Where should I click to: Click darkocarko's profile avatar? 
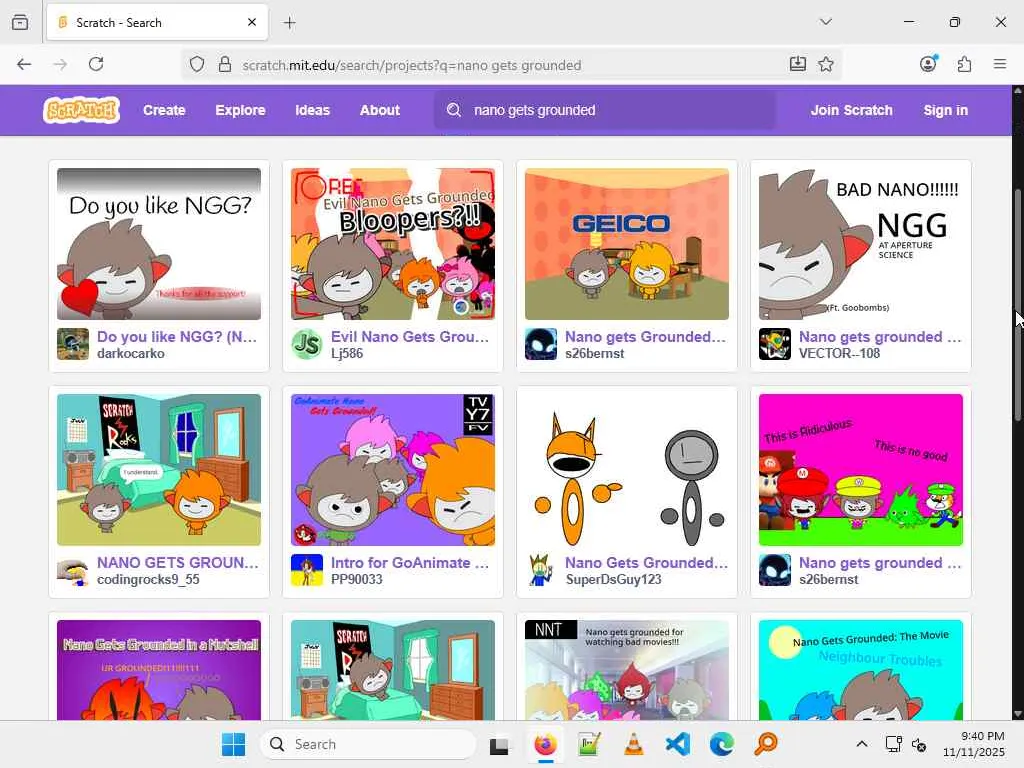72,344
